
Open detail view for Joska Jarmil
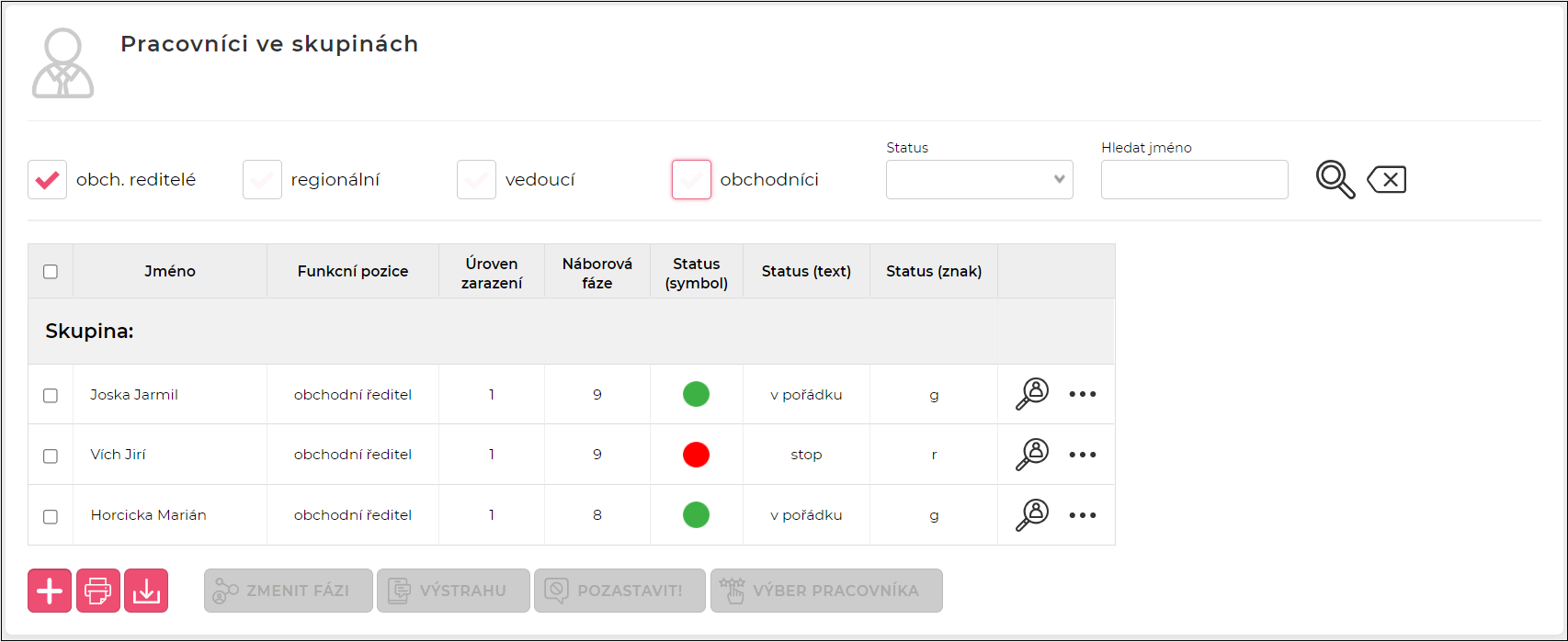click(x=1032, y=394)
